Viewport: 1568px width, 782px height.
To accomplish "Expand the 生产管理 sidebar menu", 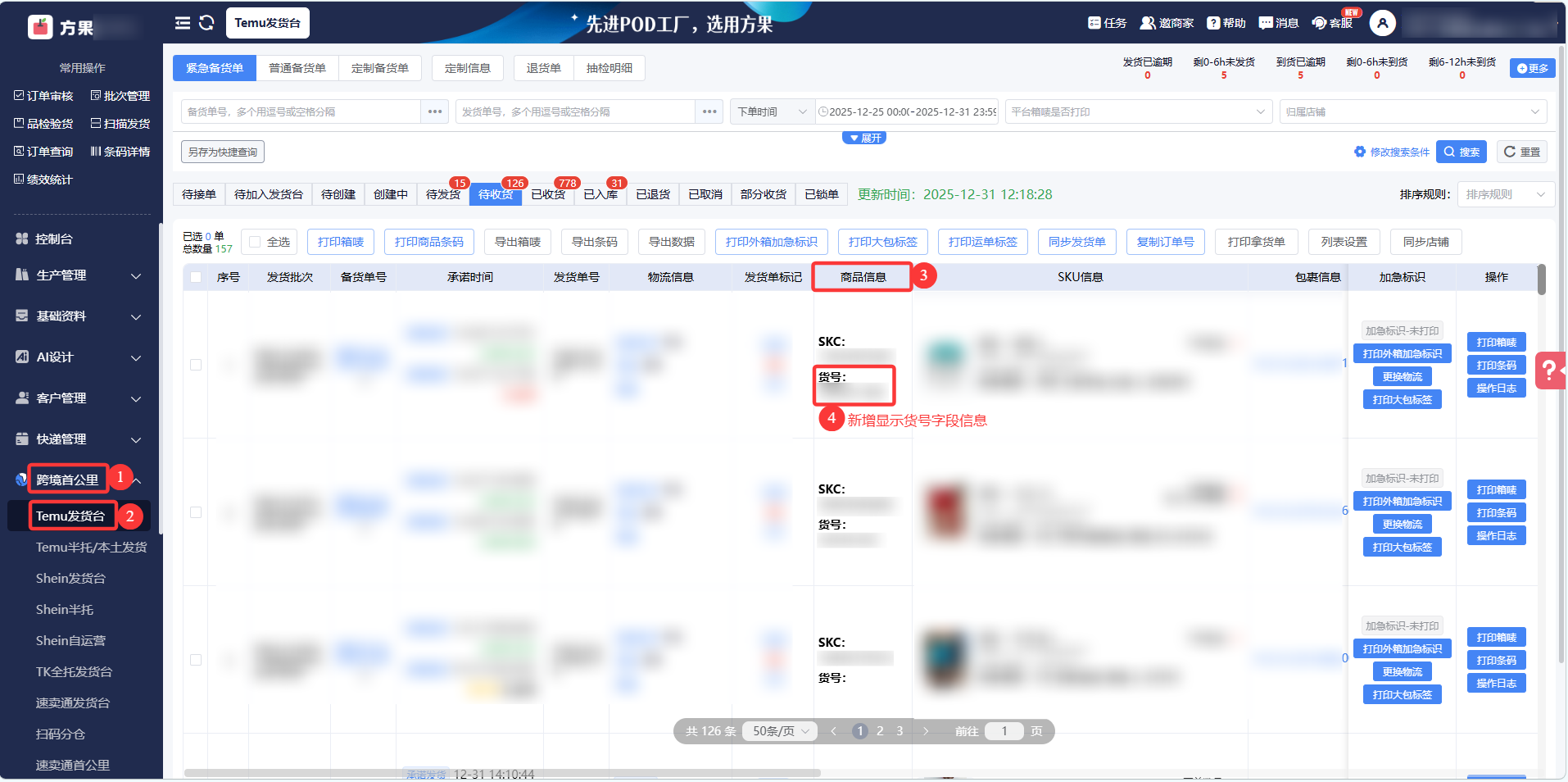I will (79, 275).
